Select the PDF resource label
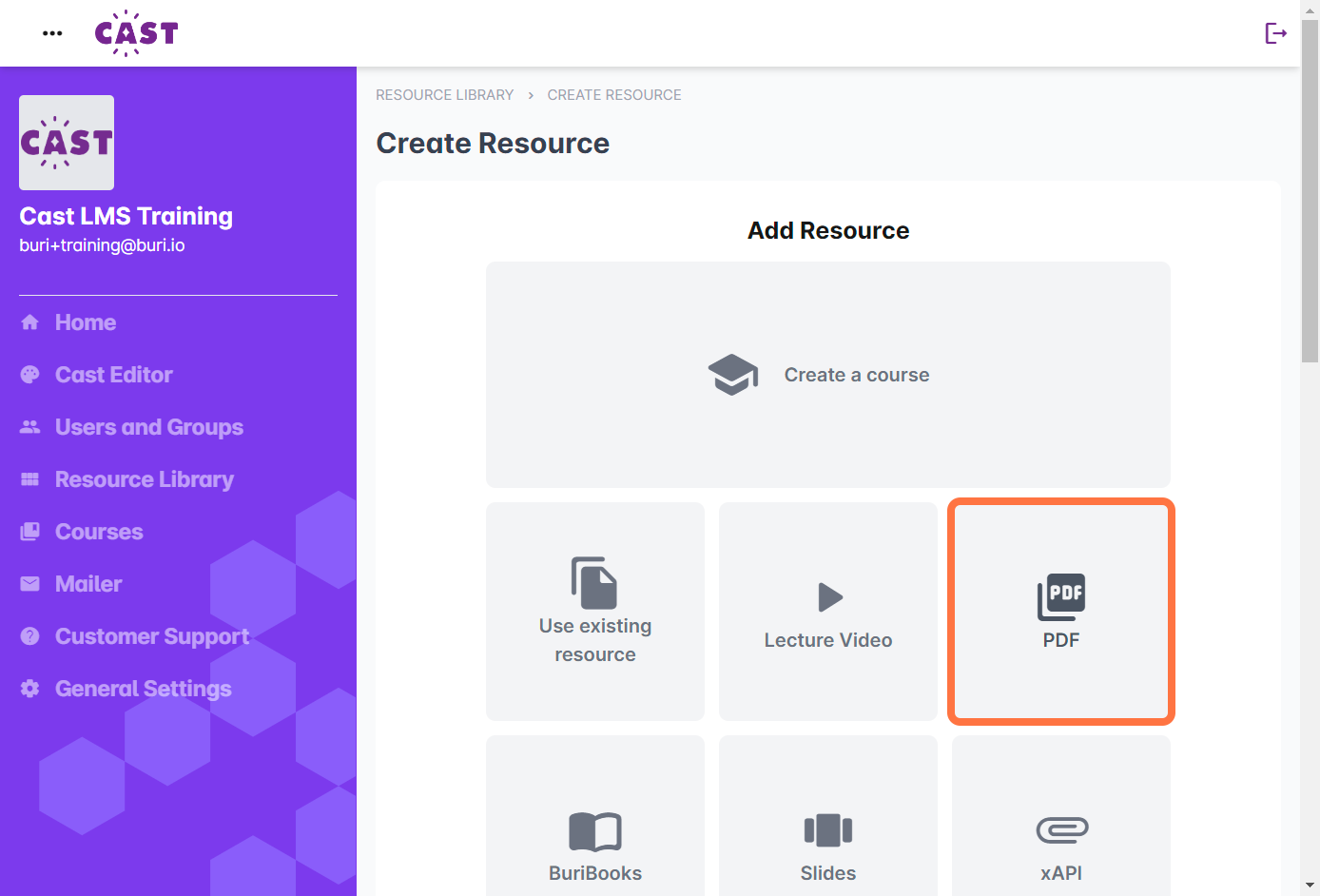This screenshot has height=896, width=1320. point(1061,640)
